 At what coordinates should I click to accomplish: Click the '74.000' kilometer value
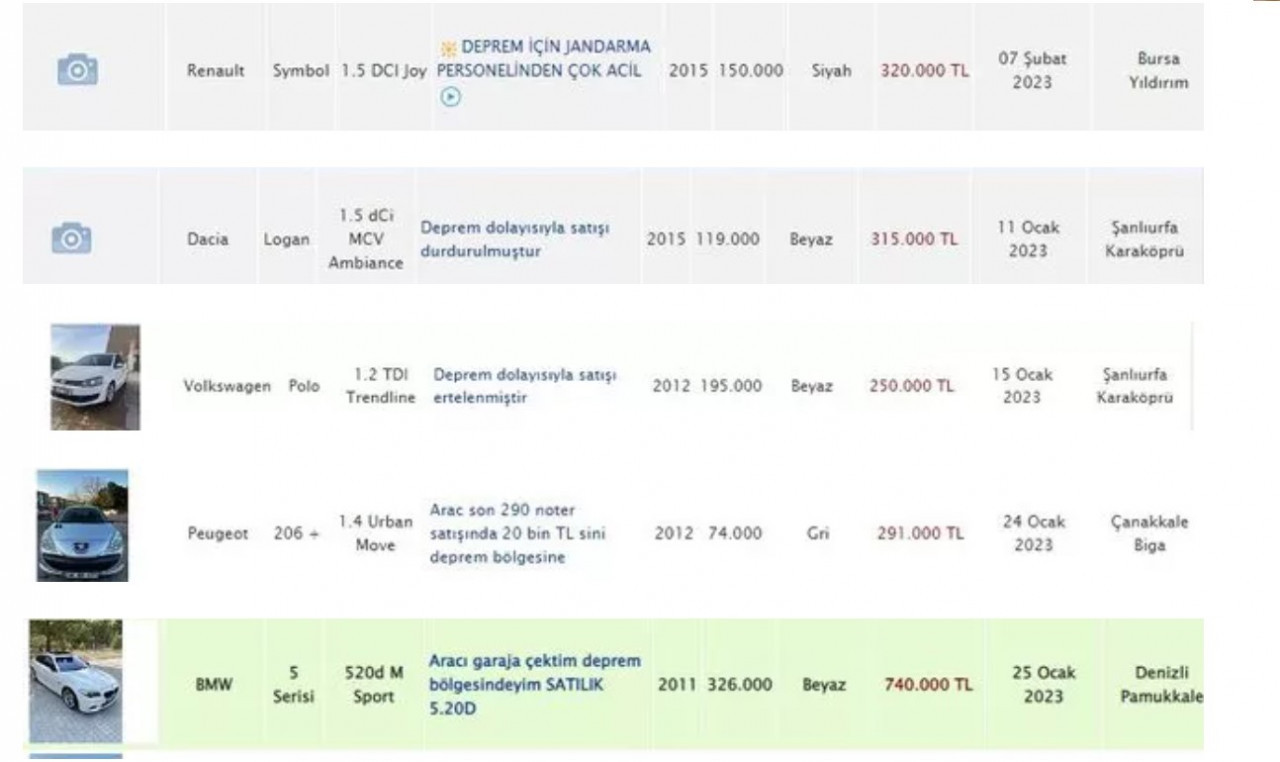(737, 534)
